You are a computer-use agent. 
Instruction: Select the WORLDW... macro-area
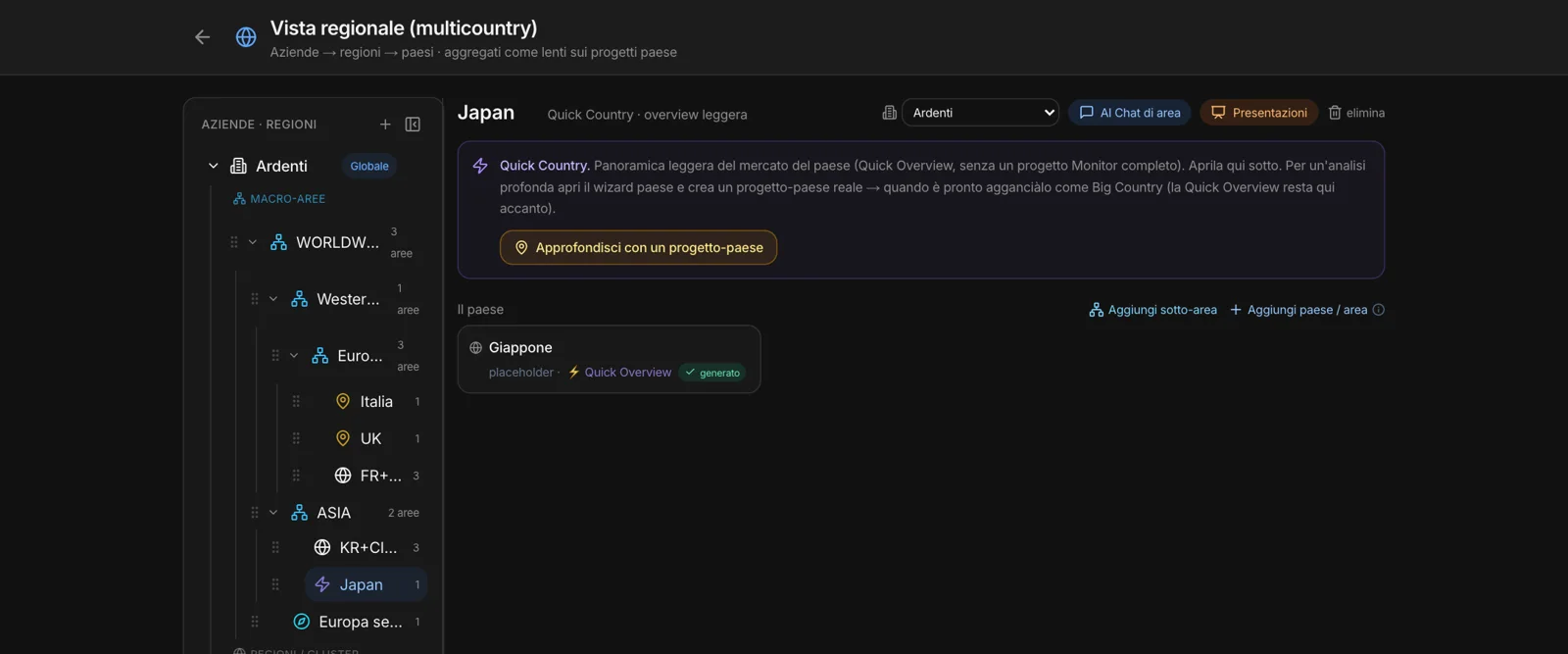tap(337, 242)
